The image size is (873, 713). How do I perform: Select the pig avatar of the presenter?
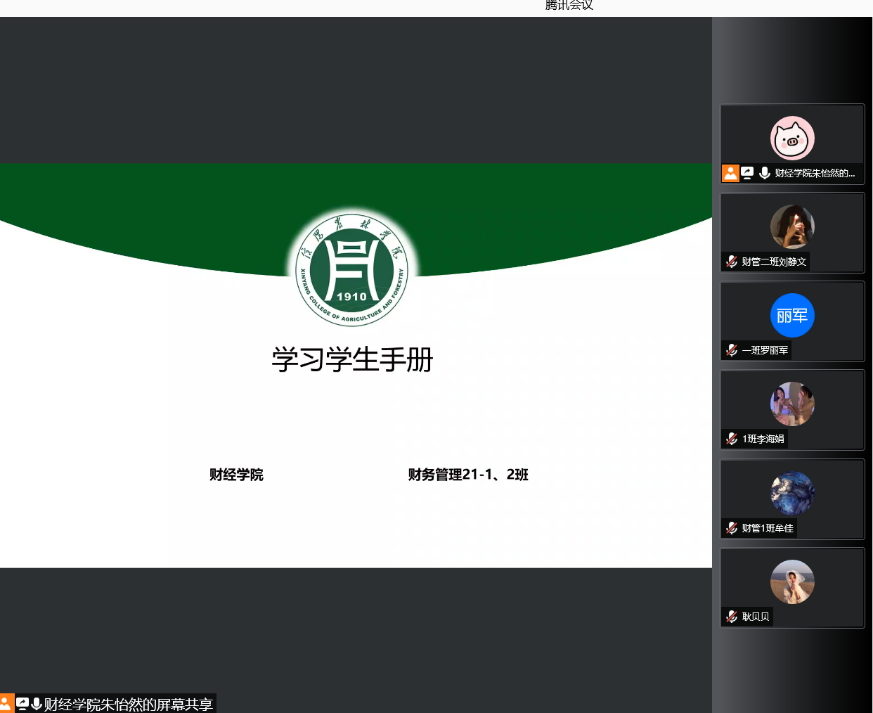pyautogui.click(x=792, y=138)
